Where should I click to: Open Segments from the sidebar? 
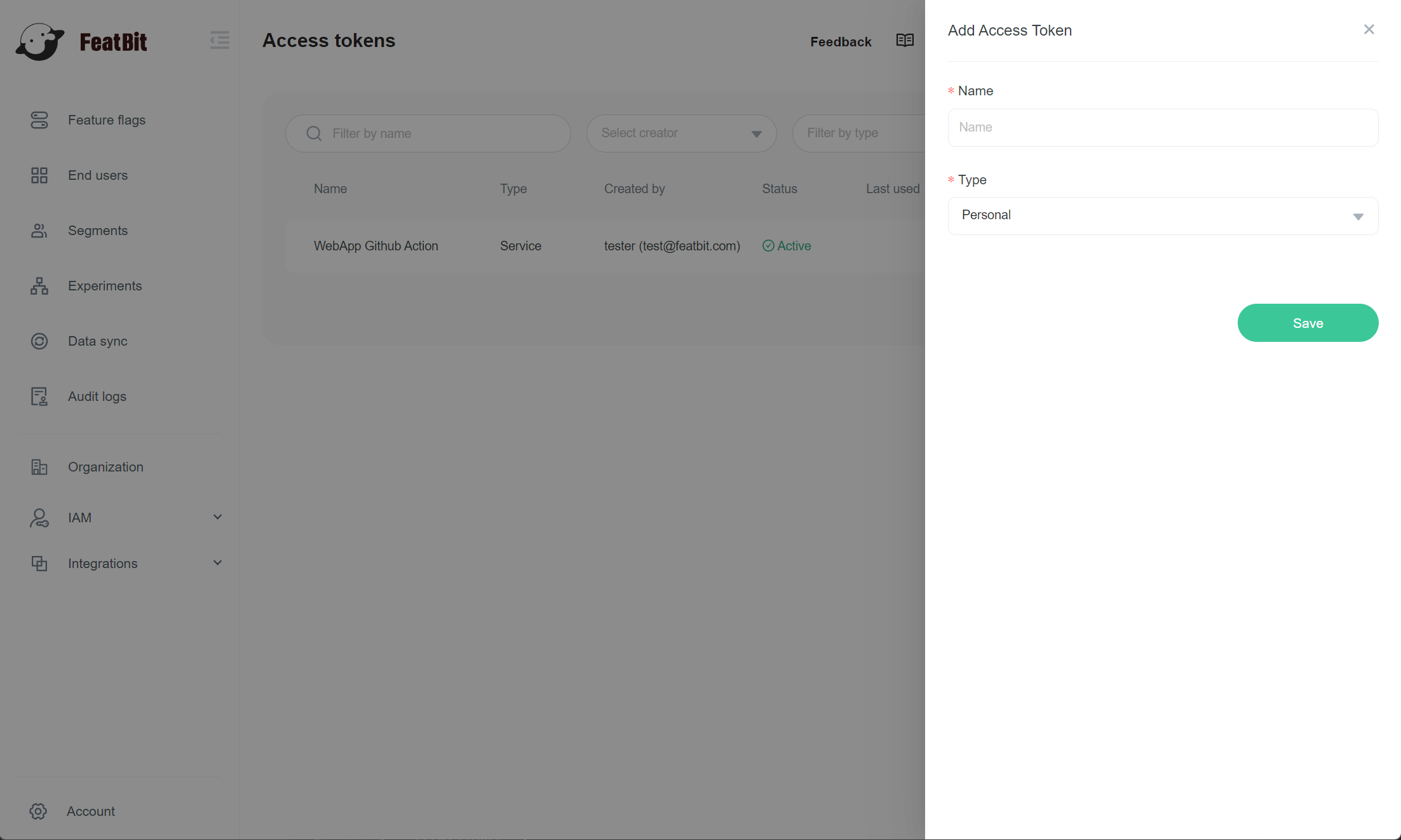point(98,231)
